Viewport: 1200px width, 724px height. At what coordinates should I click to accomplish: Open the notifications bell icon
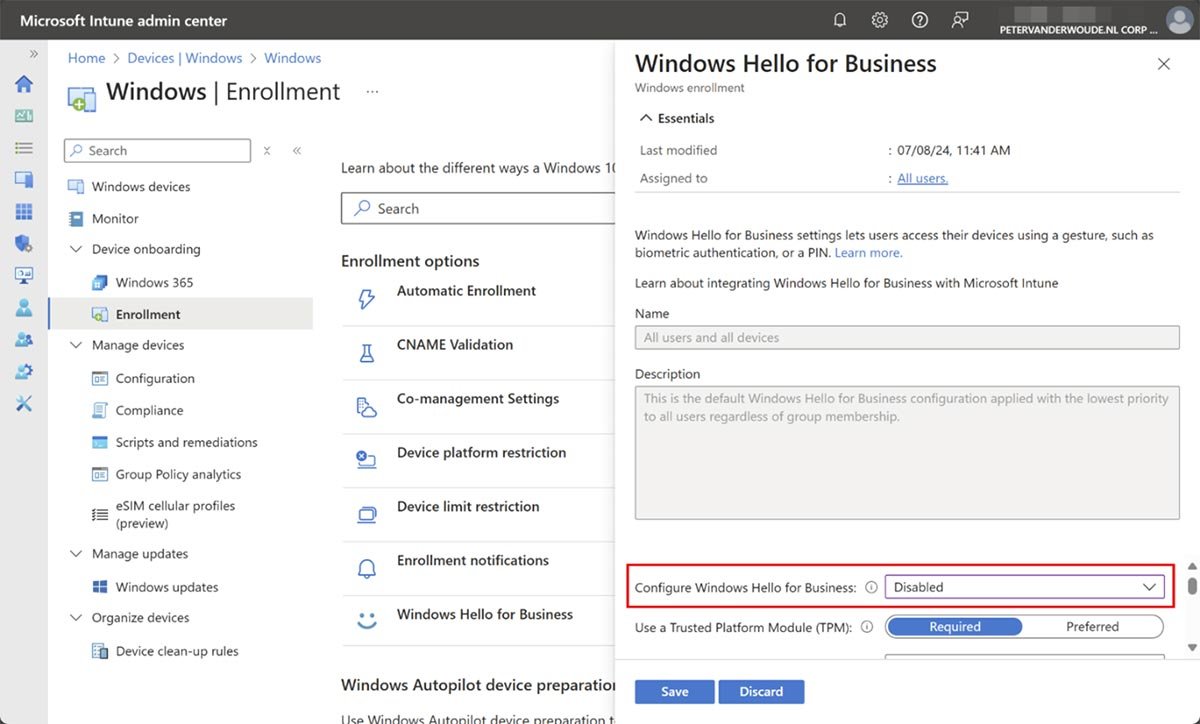[x=840, y=20]
